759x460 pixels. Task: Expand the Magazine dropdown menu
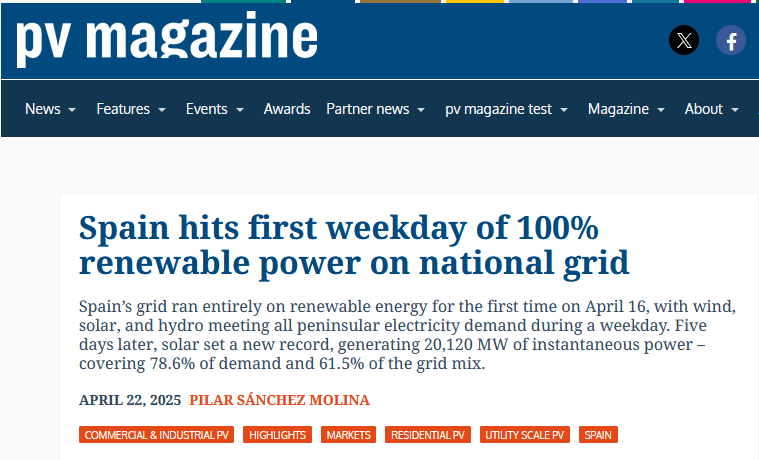click(x=626, y=109)
